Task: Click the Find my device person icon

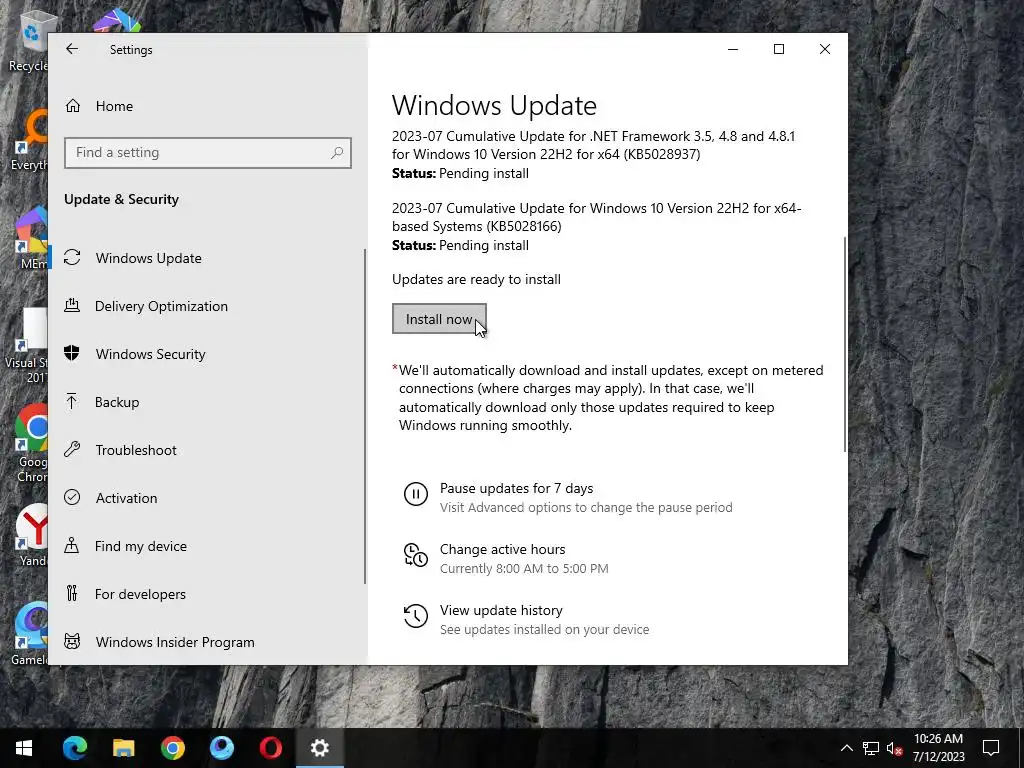Action: pyautogui.click(x=72, y=545)
